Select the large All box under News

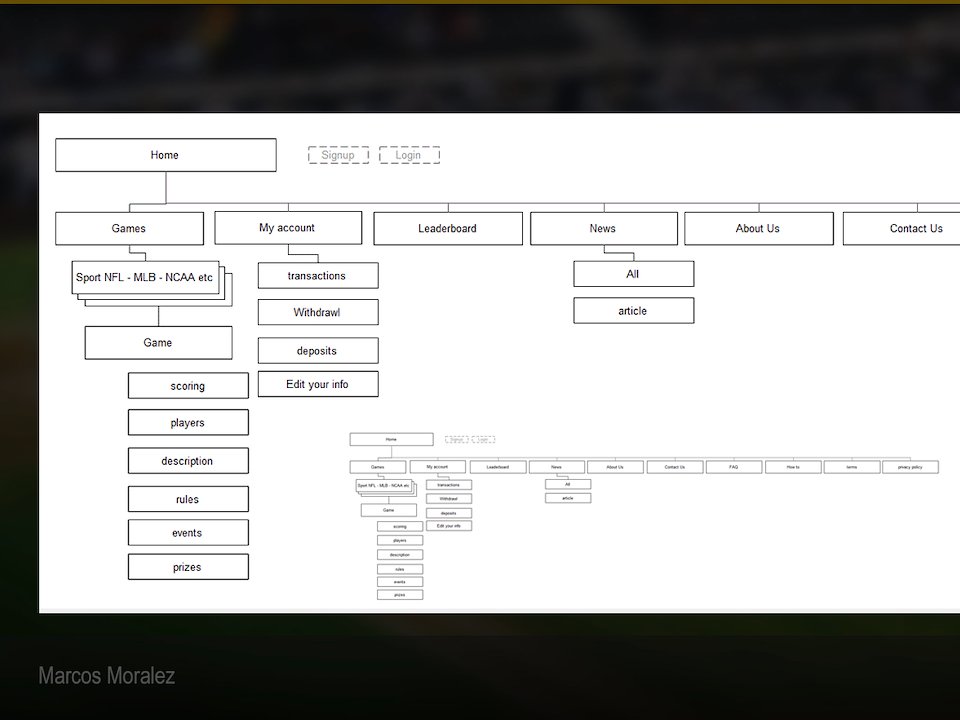pos(634,274)
